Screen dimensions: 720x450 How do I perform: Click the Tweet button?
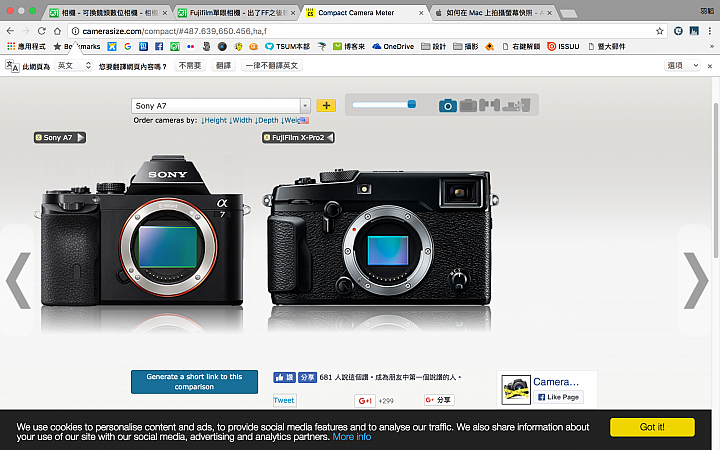[x=284, y=400]
